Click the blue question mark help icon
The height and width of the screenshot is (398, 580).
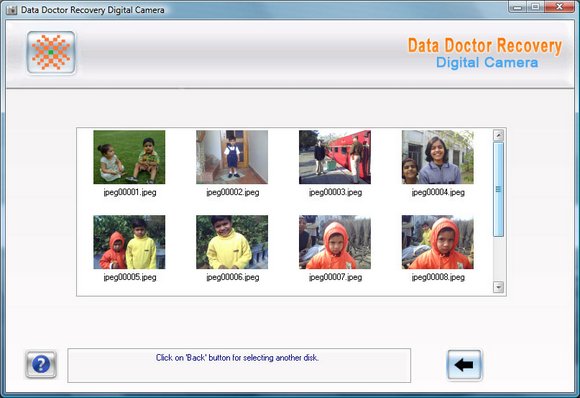[41, 364]
